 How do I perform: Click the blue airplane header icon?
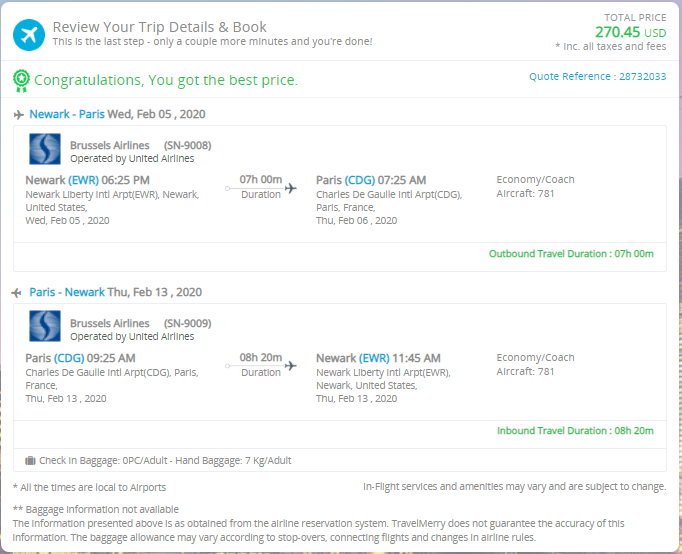(29, 34)
